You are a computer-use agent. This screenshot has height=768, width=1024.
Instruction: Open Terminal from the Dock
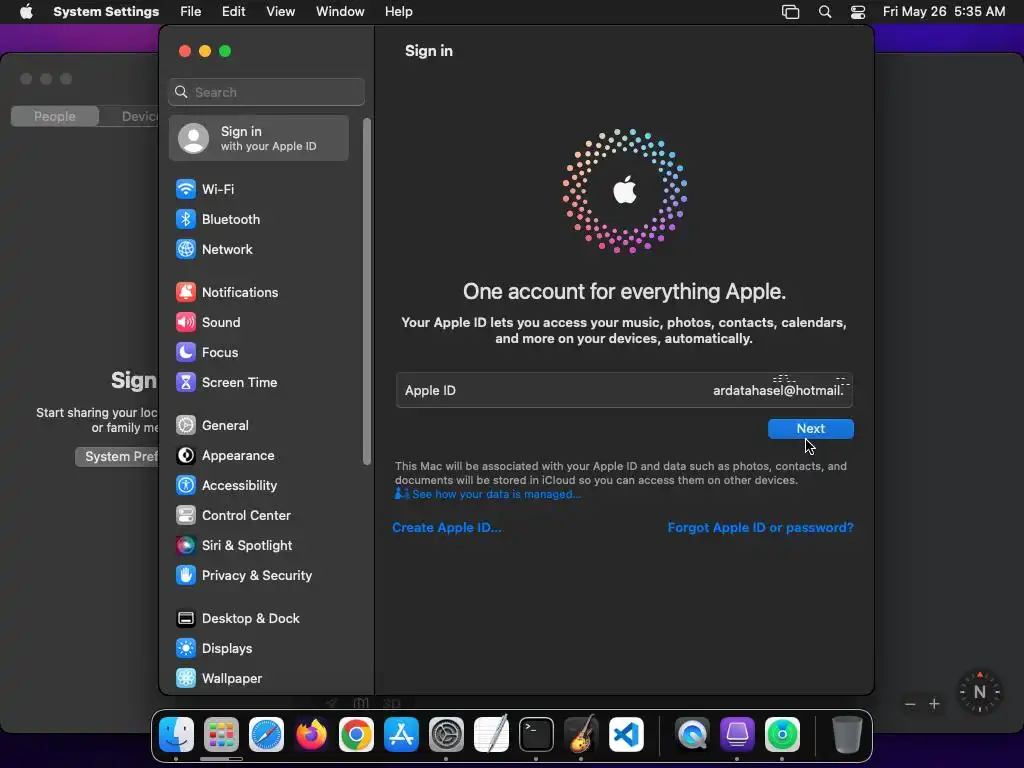pos(536,735)
